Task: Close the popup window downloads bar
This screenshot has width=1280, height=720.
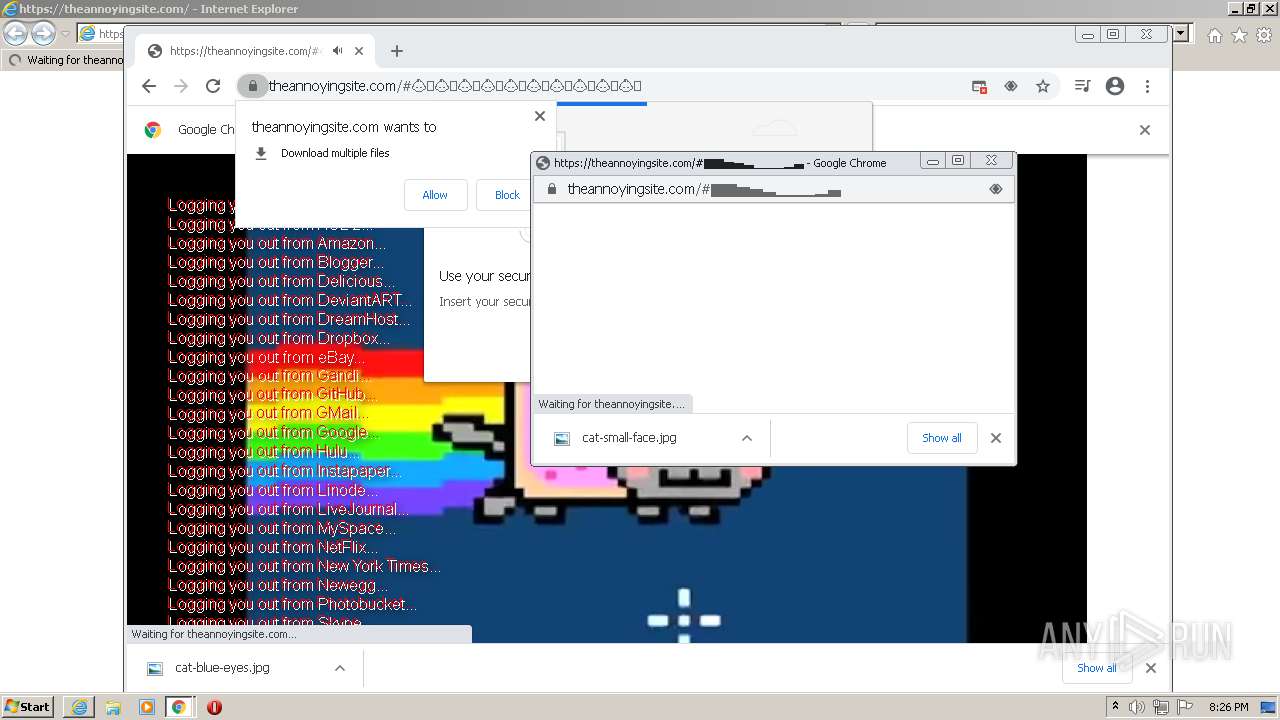Action: 996,438
